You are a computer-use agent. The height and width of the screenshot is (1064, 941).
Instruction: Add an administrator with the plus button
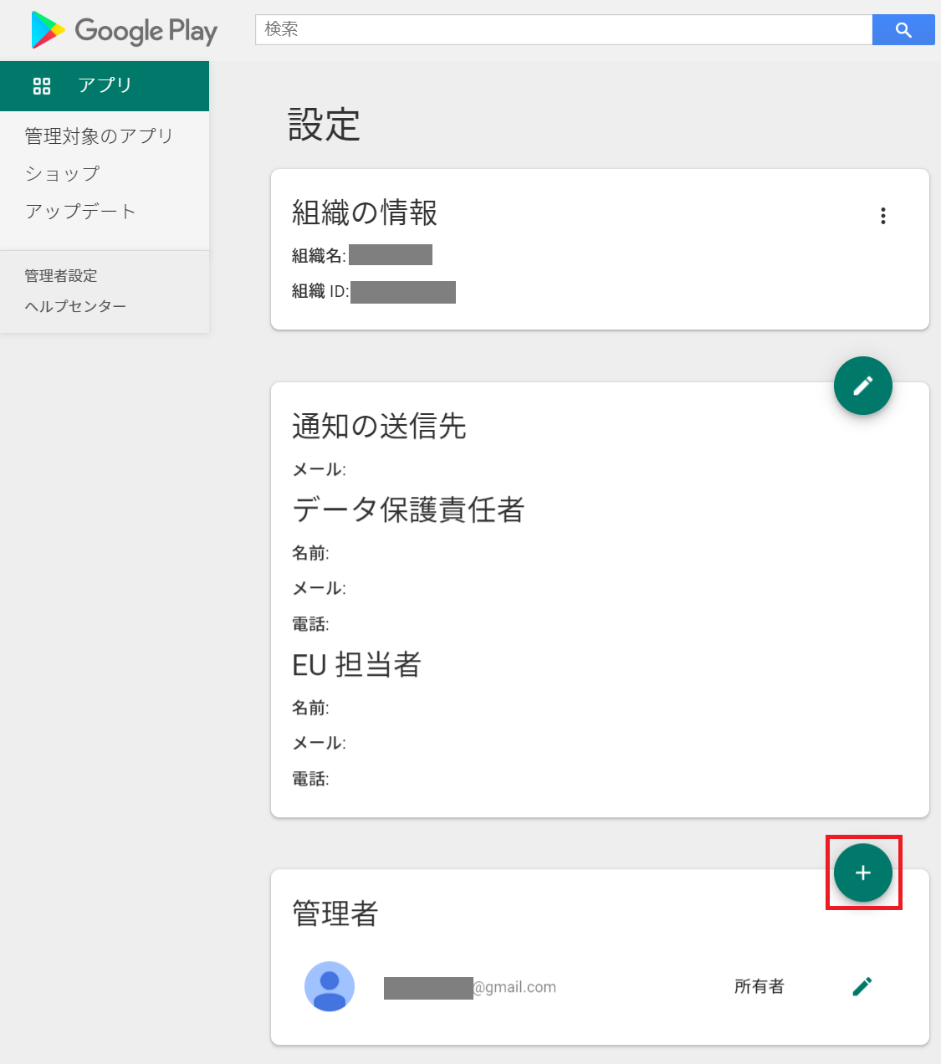click(862, 873)
